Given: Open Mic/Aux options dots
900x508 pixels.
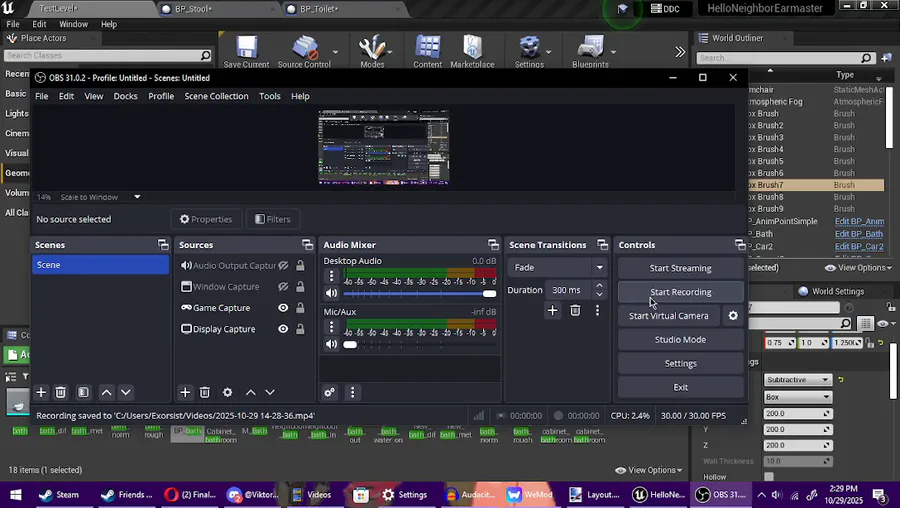Looking at the screenshot, I should 331,327.
